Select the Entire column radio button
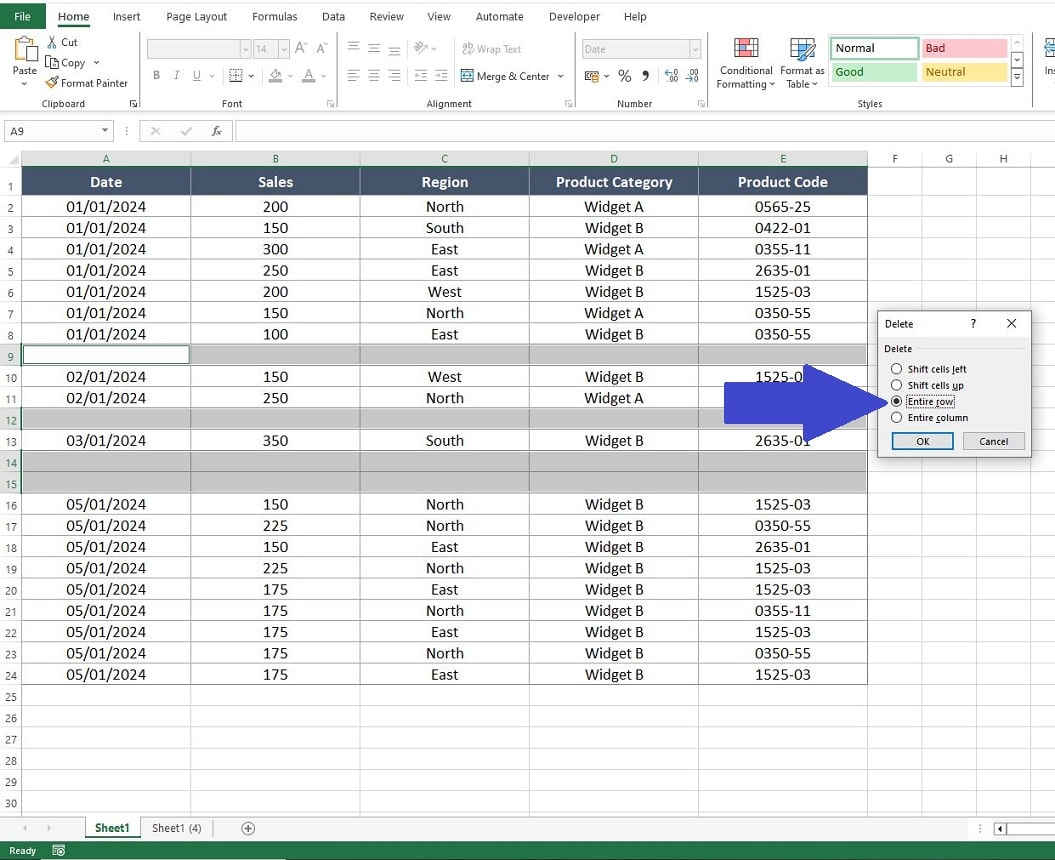The image size is (1055, 860). tap(896, 417)
